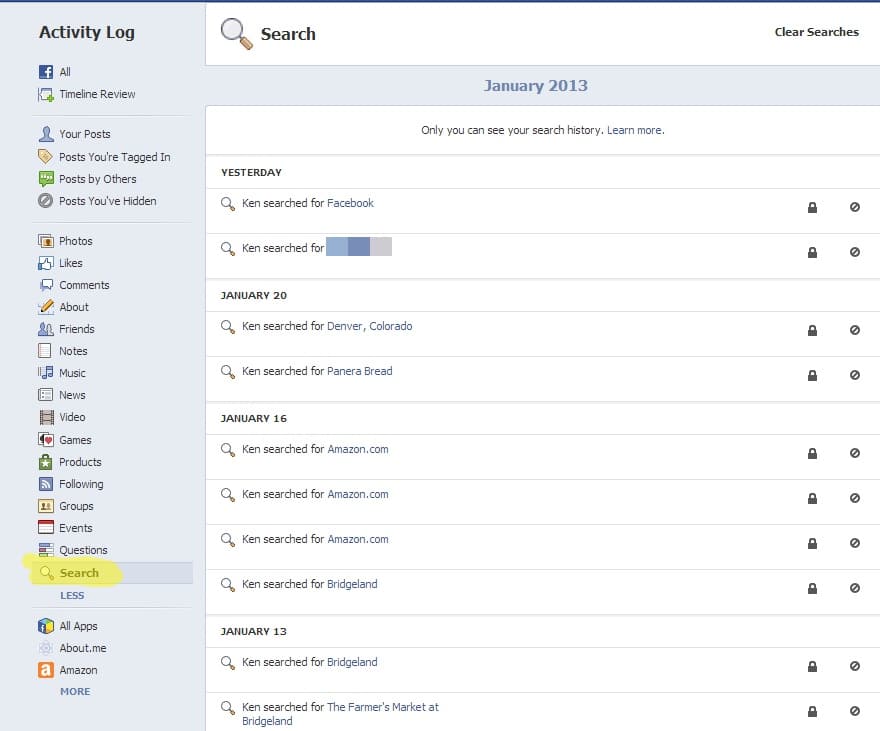Show Games activity

(65, 440)
